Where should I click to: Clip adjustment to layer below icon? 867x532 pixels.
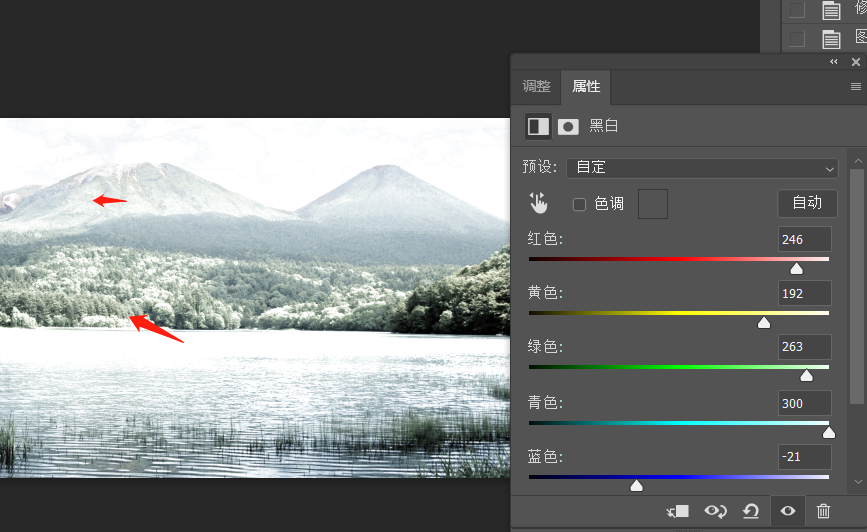click(x=677, y=511)
